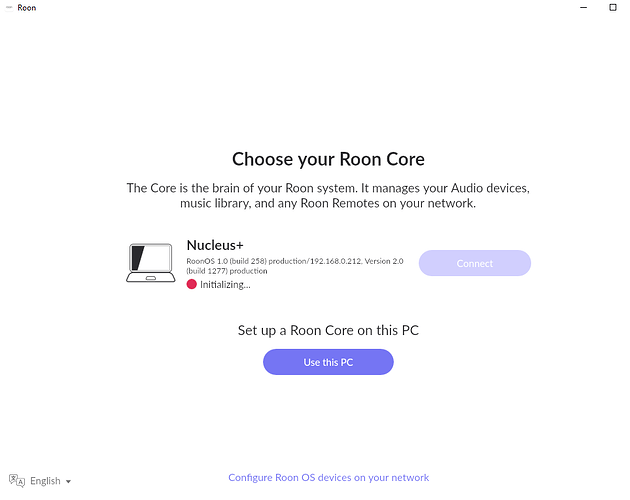Click the Choose your Roon Core heading

point(328,159)
